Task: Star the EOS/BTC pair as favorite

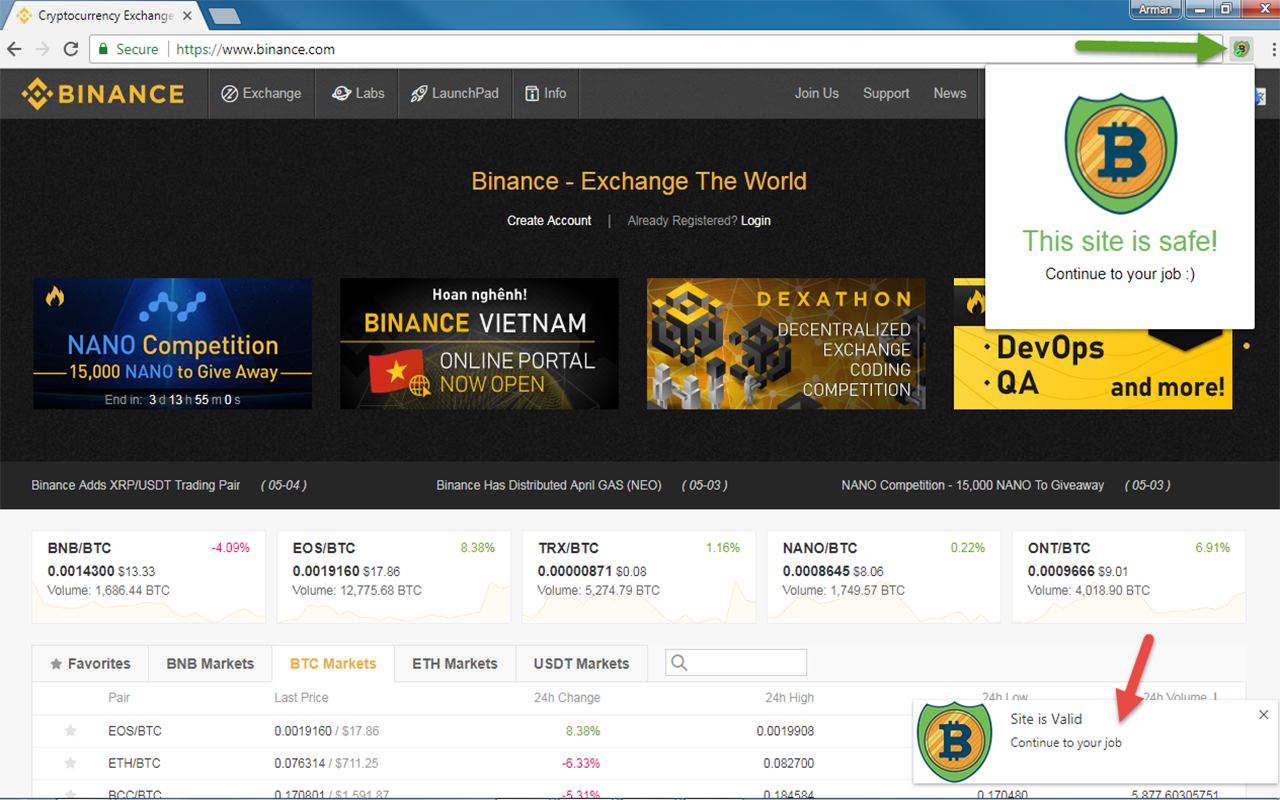Action: coord(70,731)
